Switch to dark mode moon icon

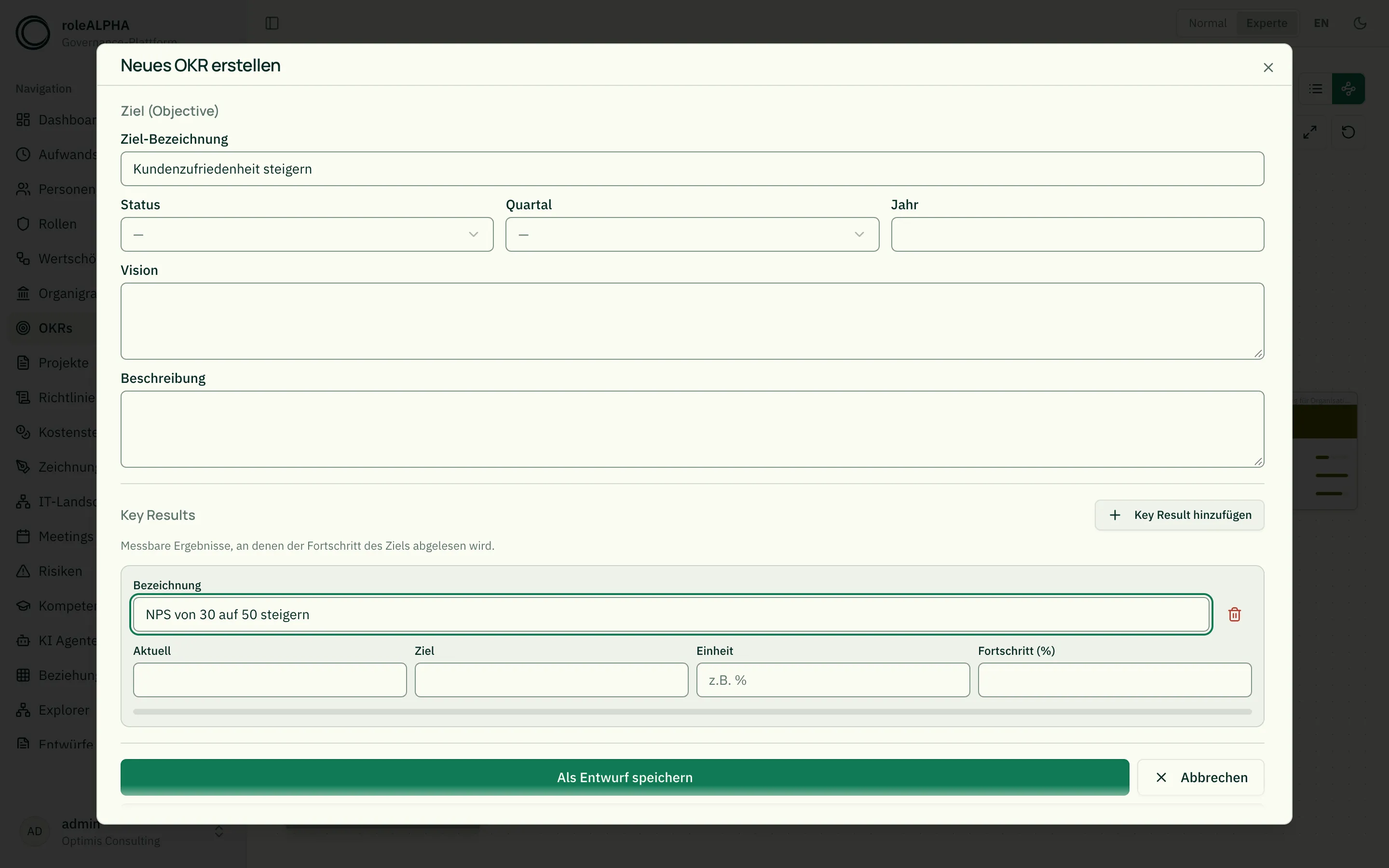pyautogui.click(x=1360, y=23)
